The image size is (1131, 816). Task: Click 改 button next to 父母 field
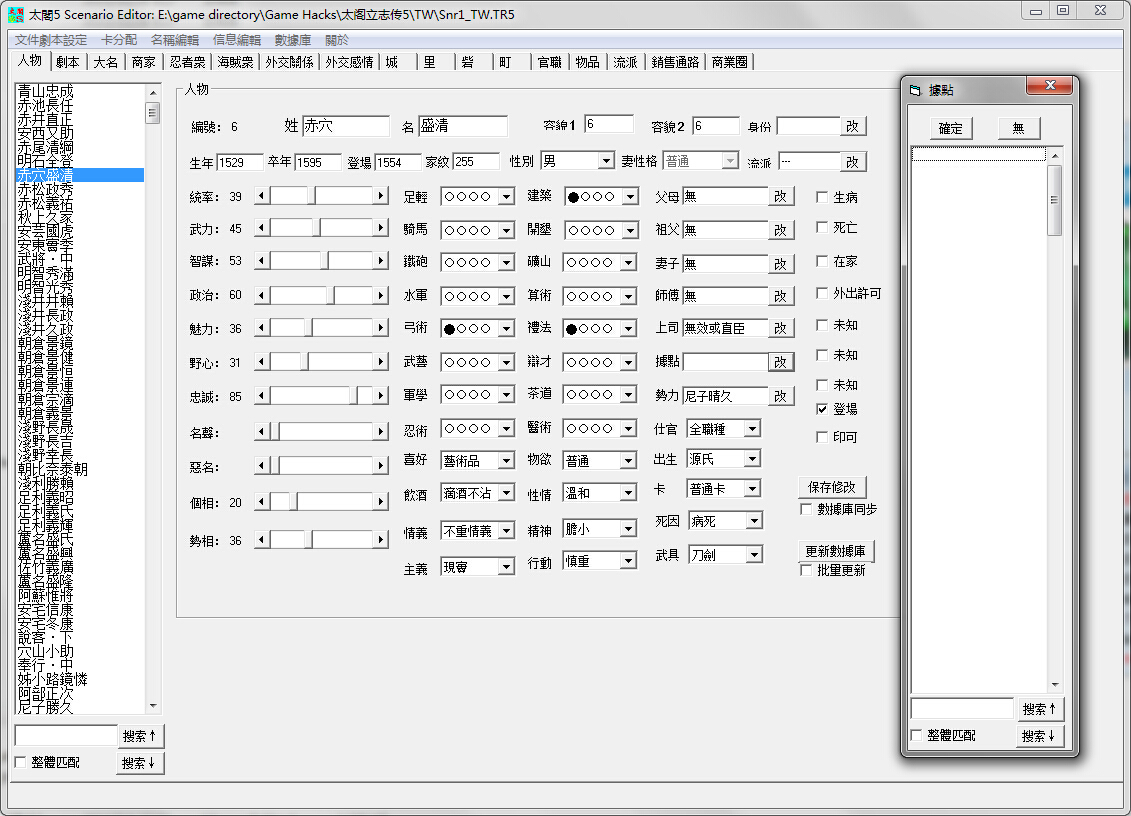(781, 198)
